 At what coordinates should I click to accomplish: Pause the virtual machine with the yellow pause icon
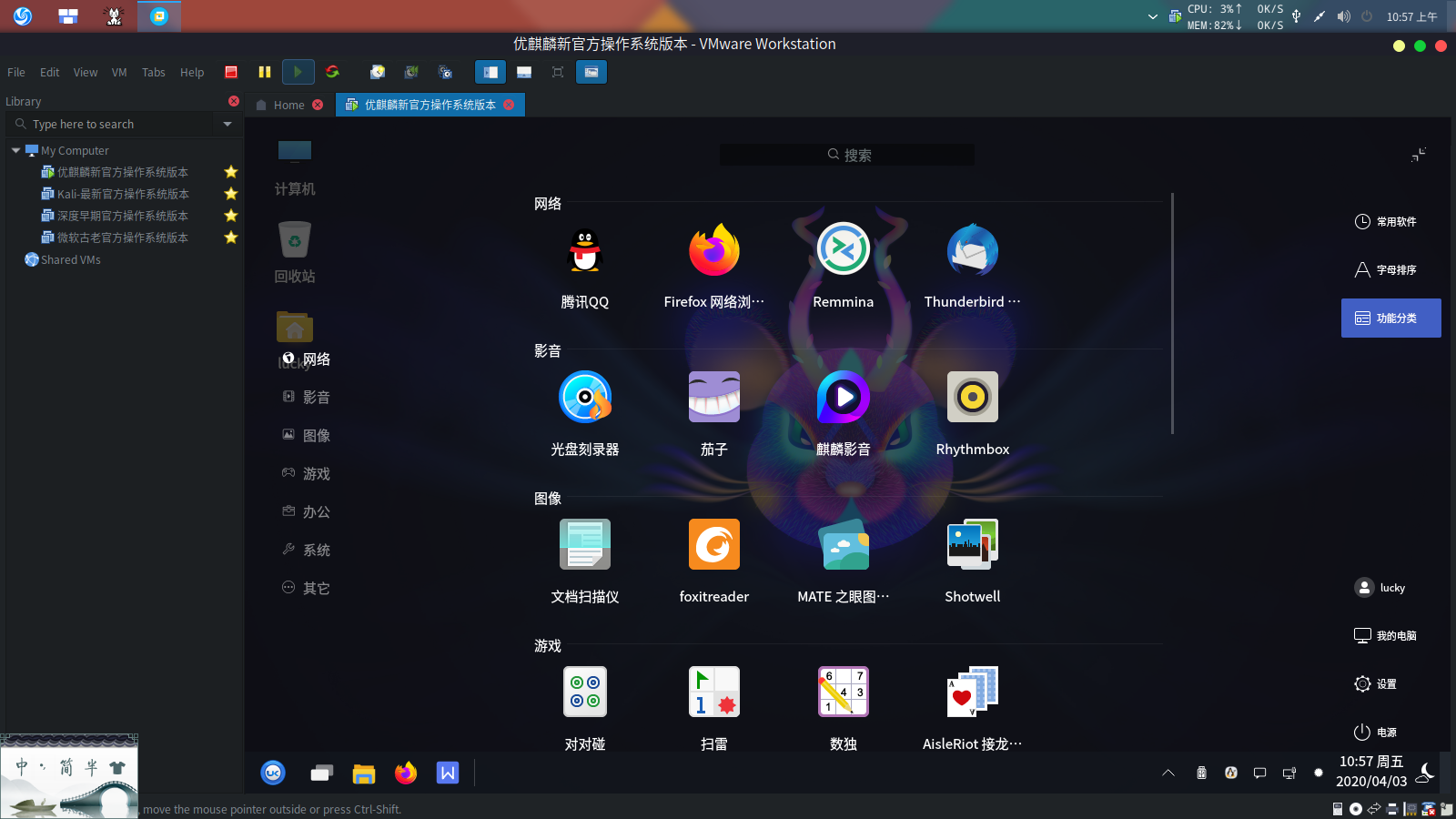[x=265, y=72]
